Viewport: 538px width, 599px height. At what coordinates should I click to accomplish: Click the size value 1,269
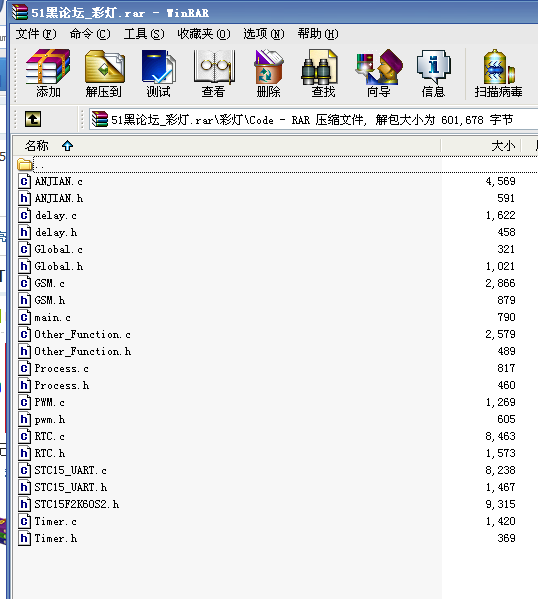[x=500, y=402]
